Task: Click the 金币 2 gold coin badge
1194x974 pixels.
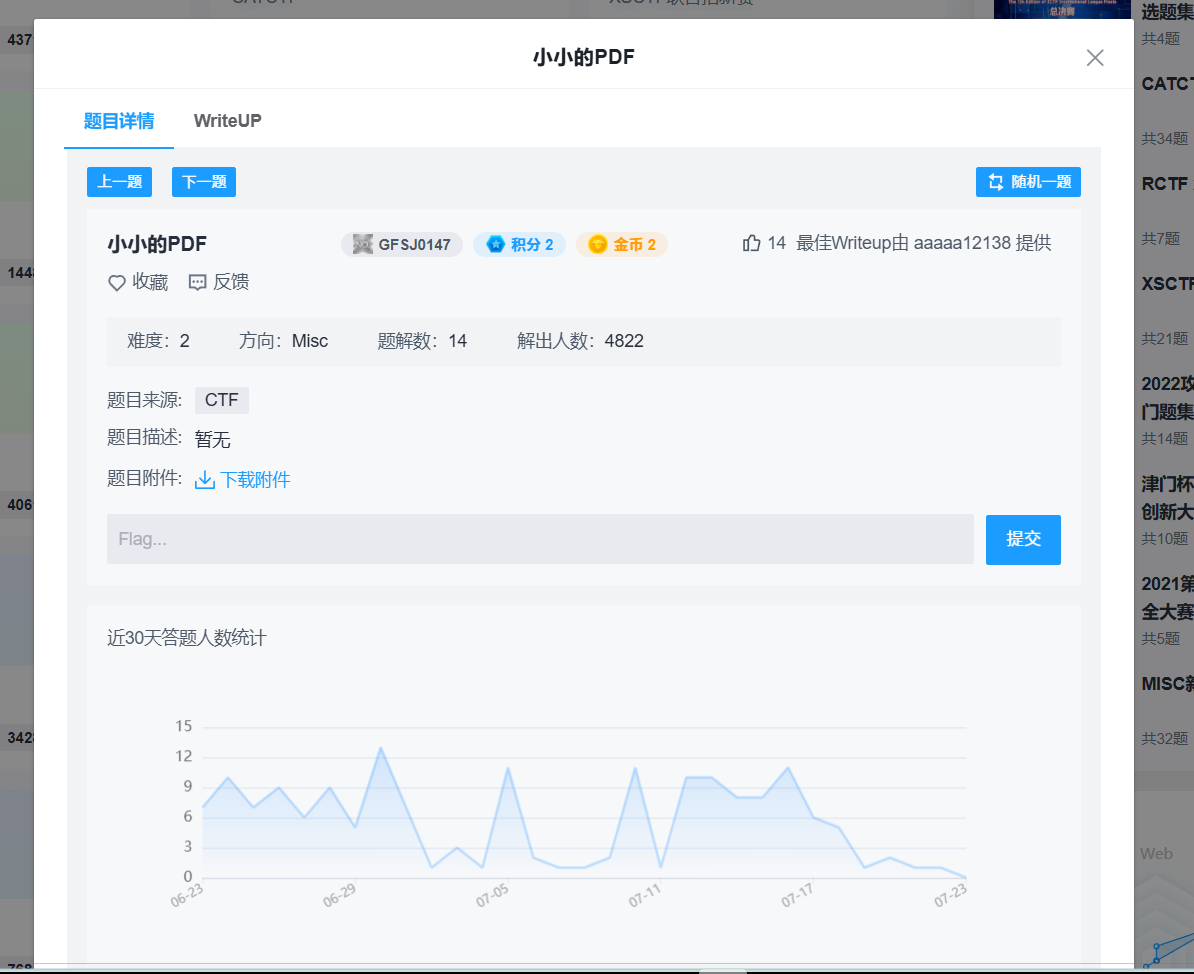Action: pos(621,244)
